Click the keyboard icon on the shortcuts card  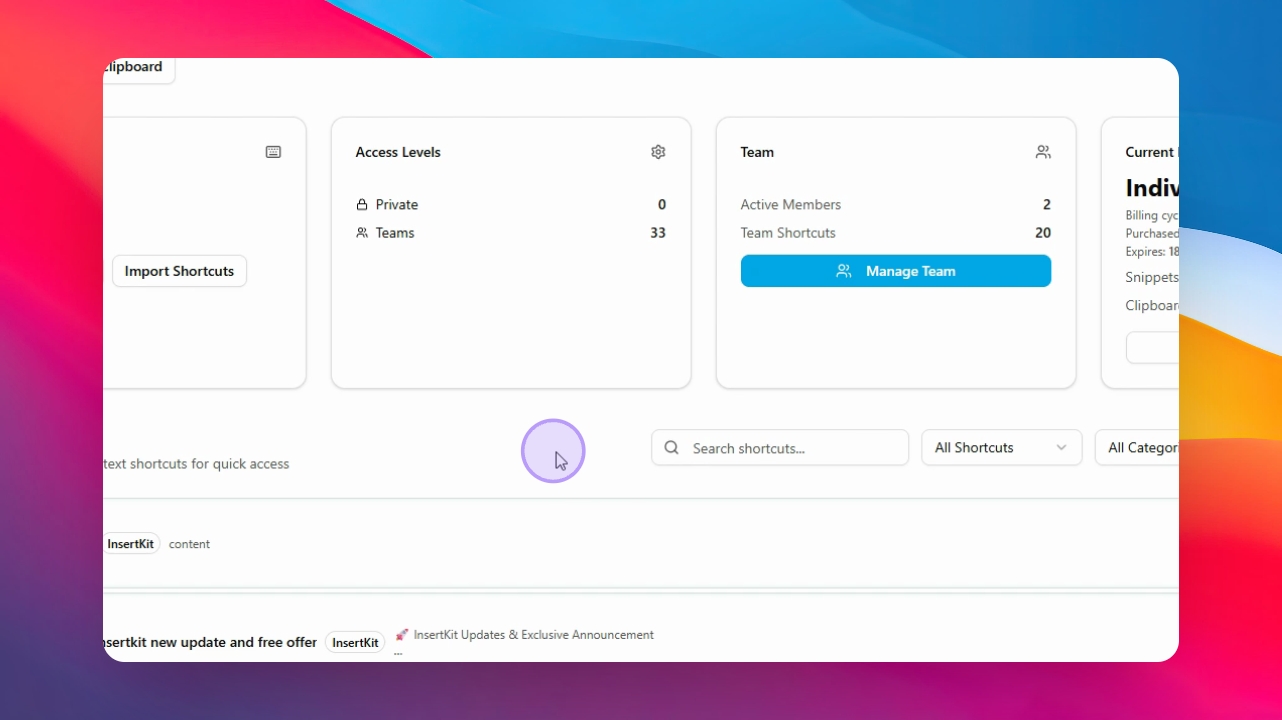click(x=273, y=152)
